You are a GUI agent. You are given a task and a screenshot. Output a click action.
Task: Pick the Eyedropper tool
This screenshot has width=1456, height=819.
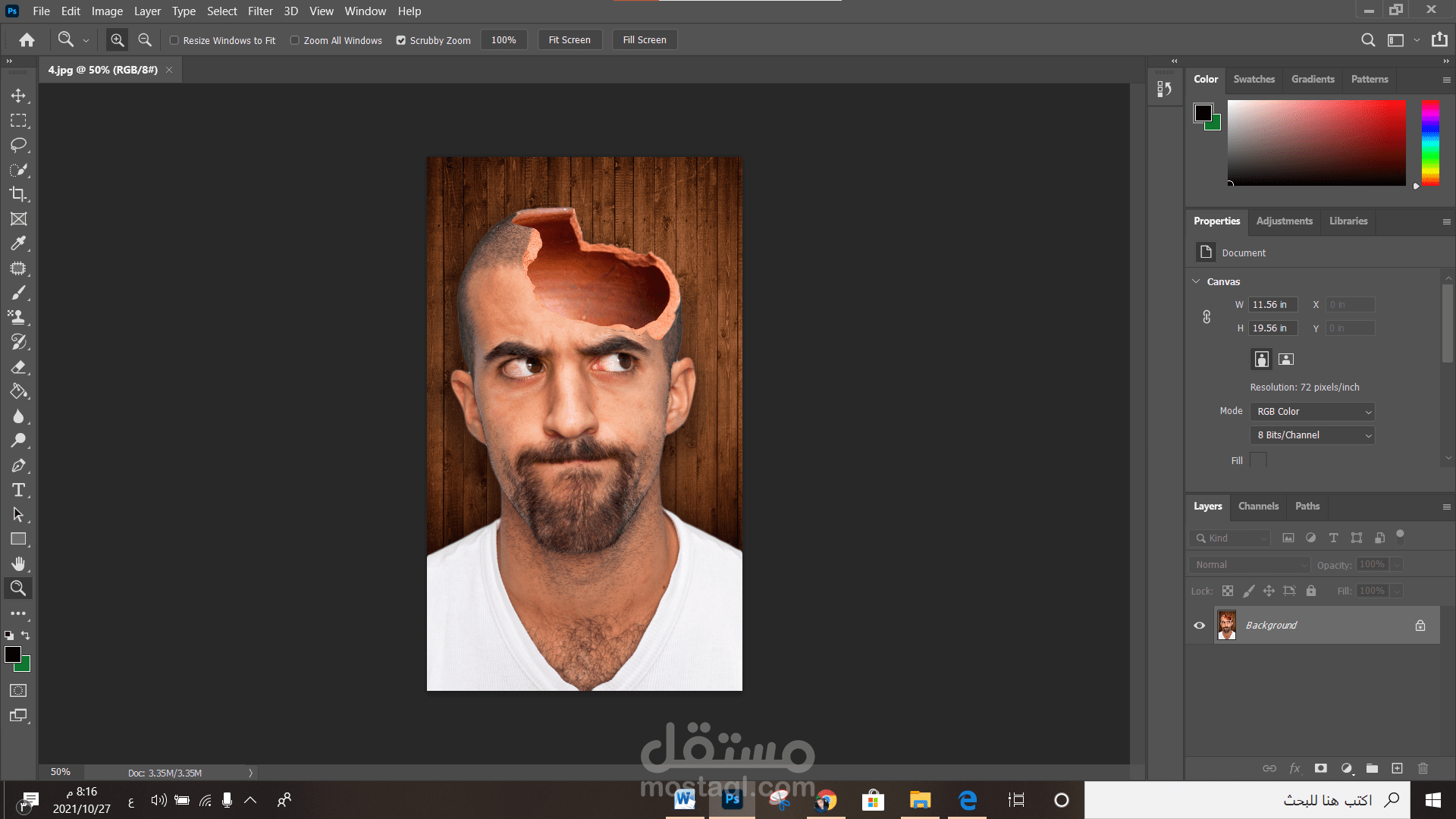18,243
